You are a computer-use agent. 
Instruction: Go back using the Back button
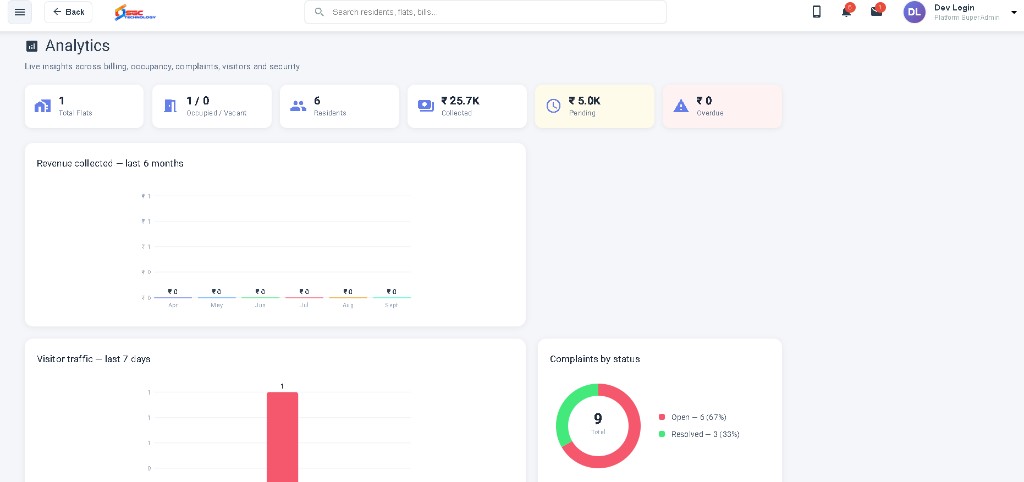pos(69,12)
